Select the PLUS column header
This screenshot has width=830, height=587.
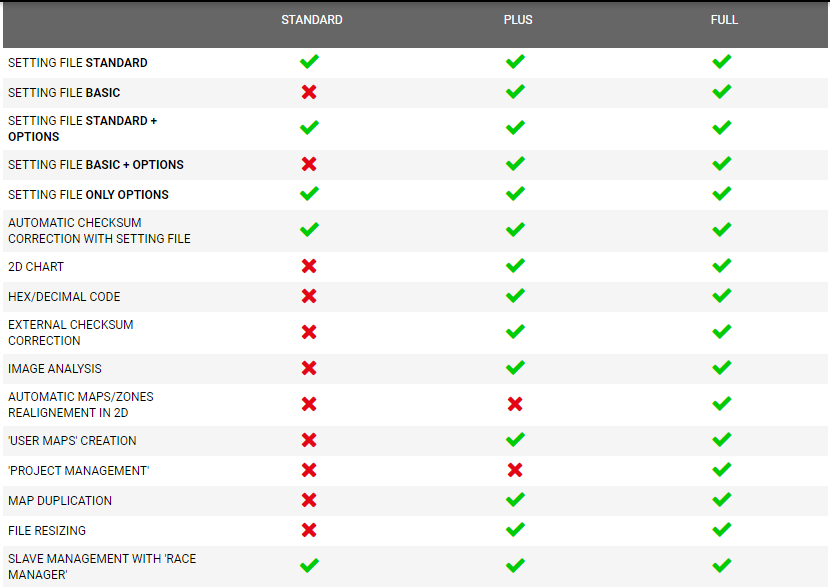518,20
